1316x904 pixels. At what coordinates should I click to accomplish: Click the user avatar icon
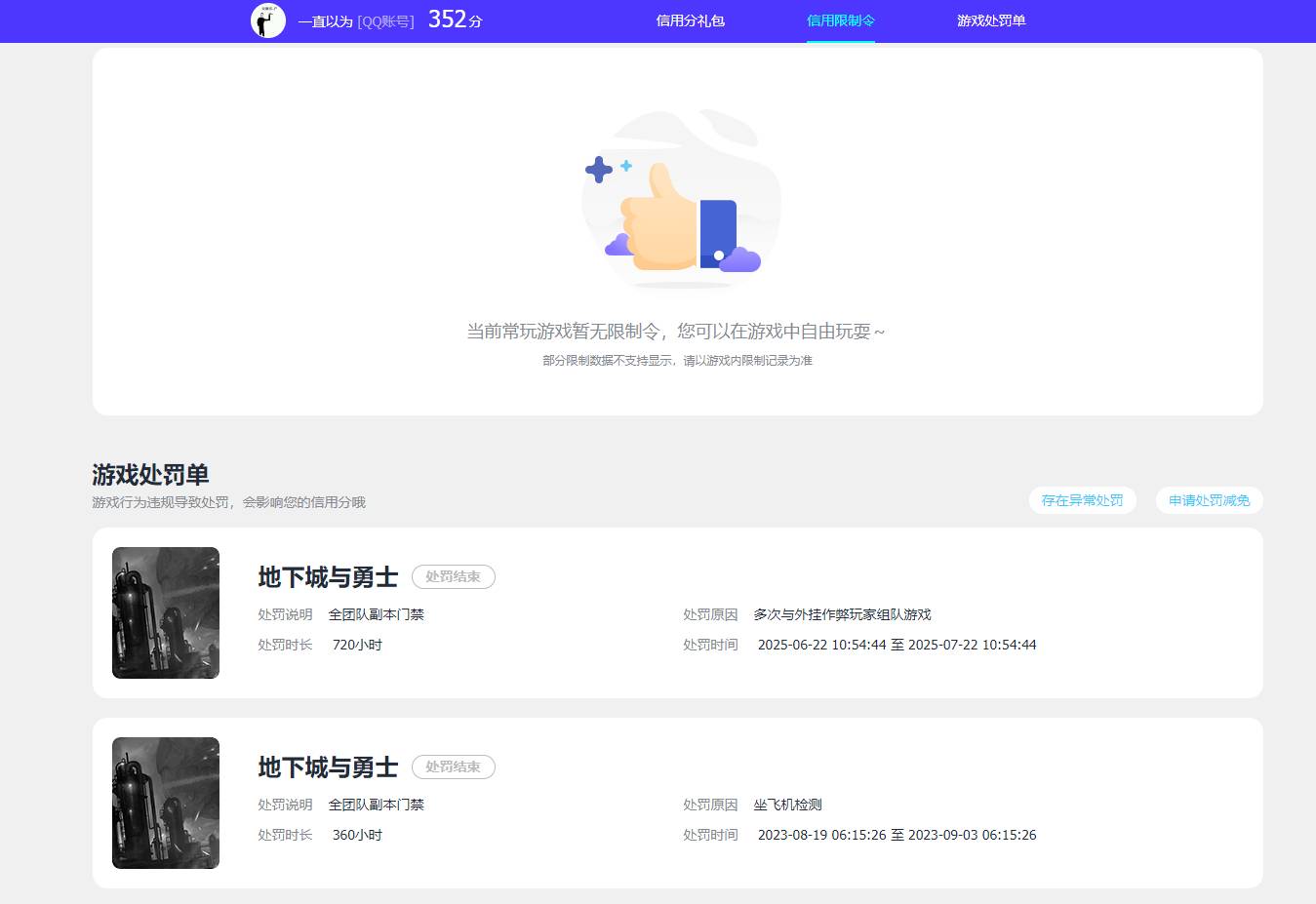[267, 20]
